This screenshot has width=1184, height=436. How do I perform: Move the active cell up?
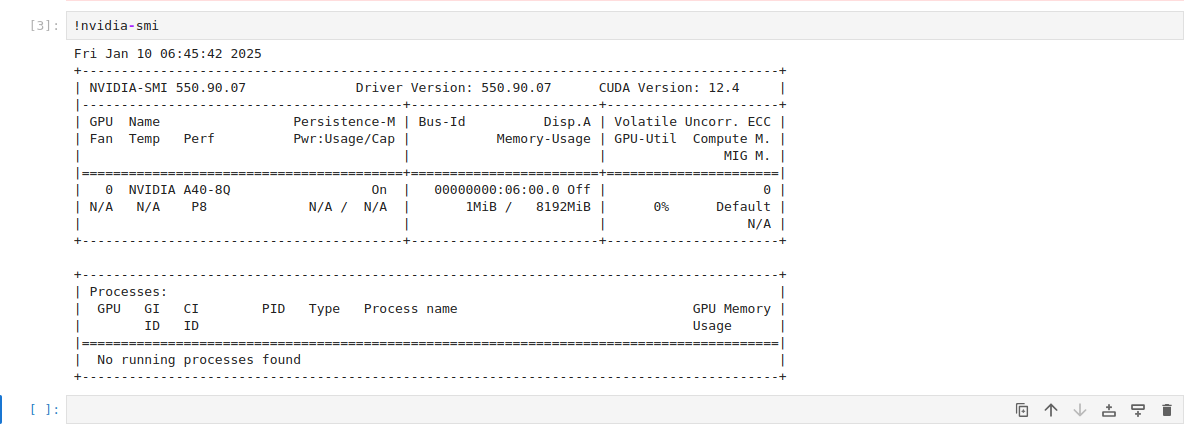tap(1051, 410)
